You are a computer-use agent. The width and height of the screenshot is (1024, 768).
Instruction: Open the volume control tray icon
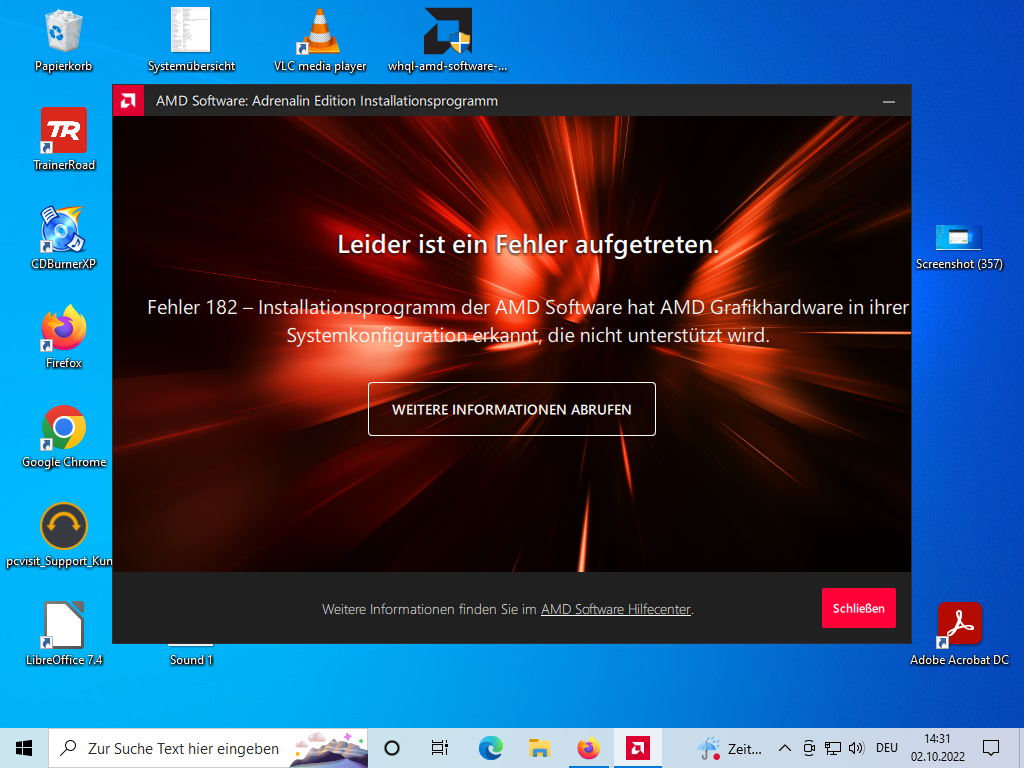[x=856, y=748]
